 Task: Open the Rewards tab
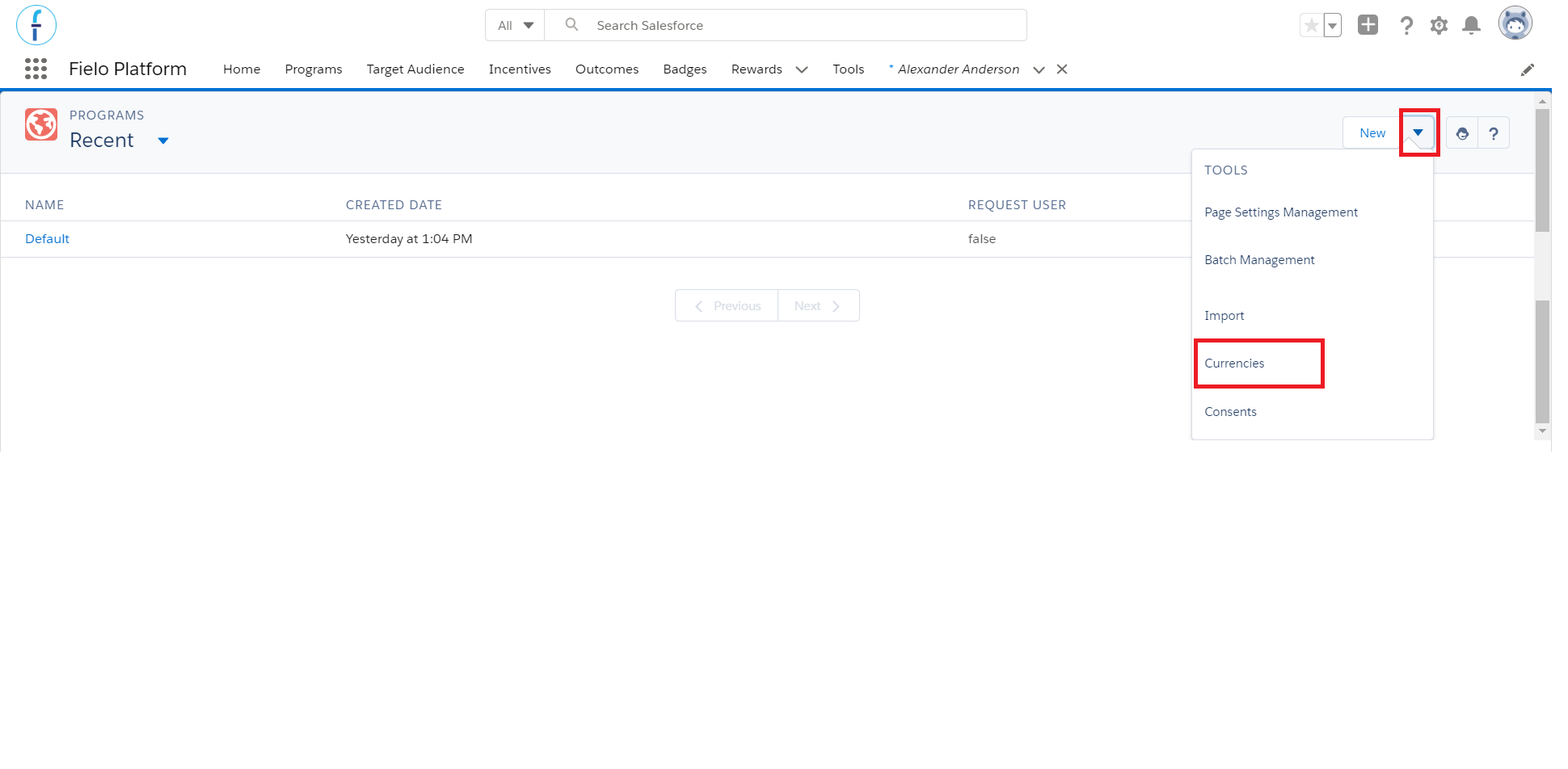[x=757, y=69]
